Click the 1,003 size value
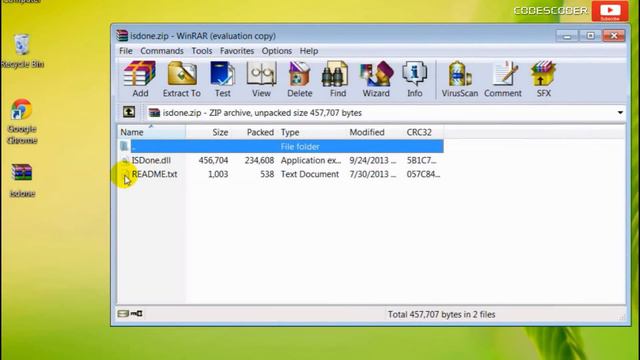This screenshot has width=640, height=360. [x=218, y=174]
